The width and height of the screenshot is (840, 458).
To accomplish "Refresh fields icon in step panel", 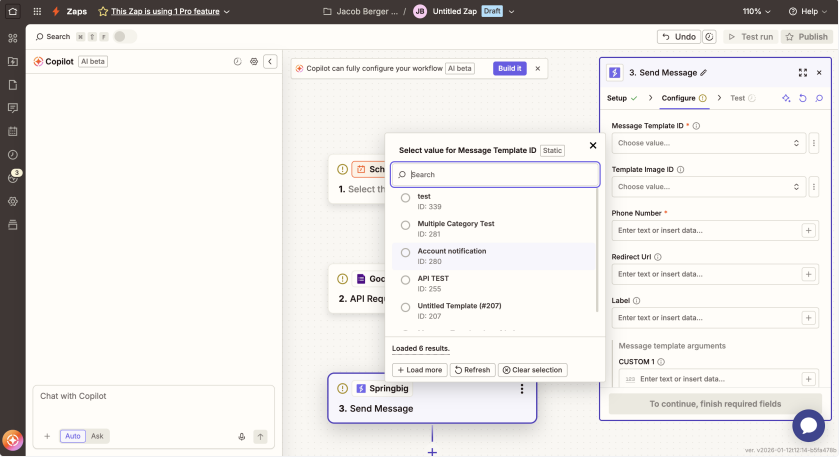I will [802, 98].
